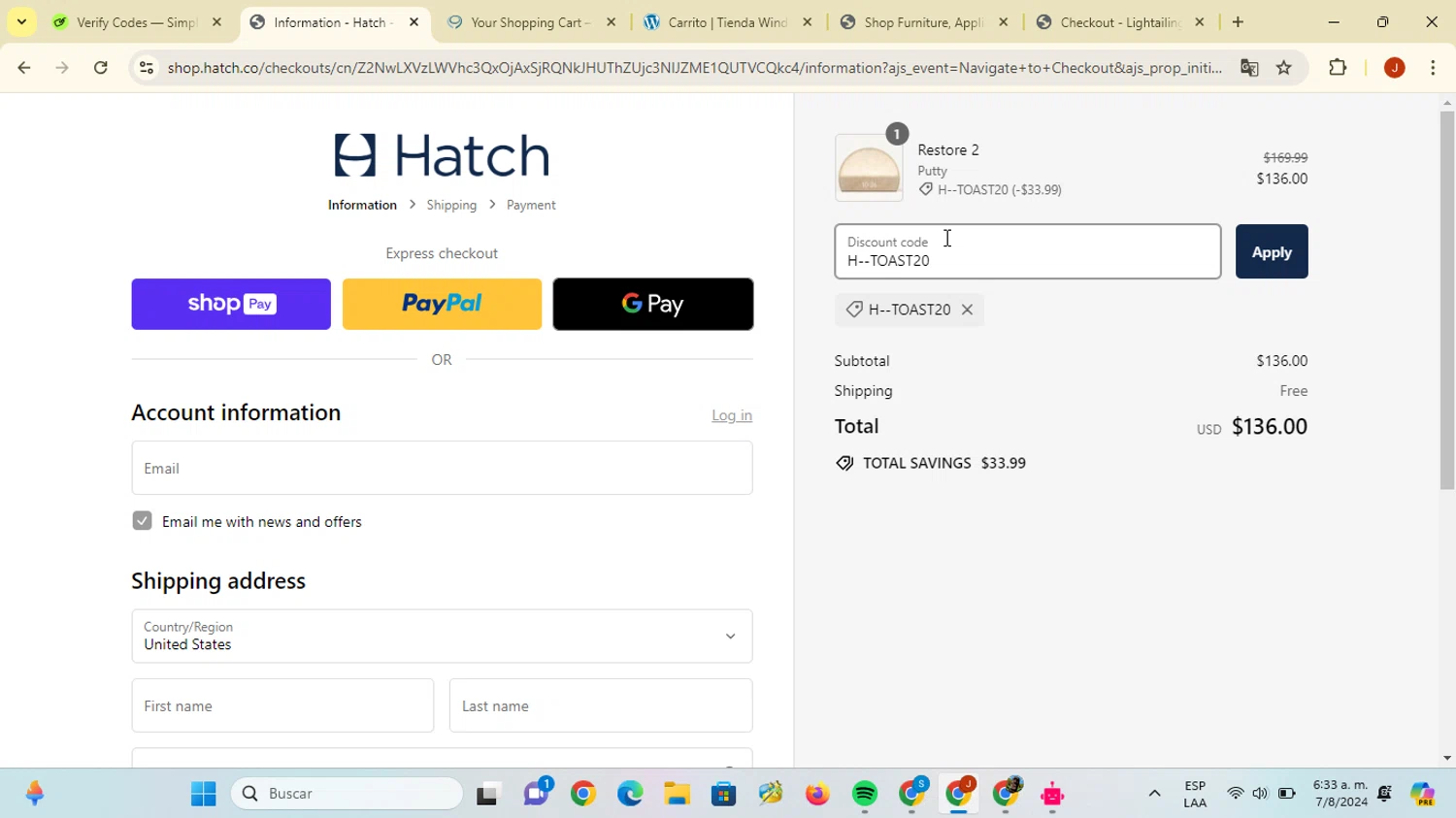The height and width of the screenshot is (818, 1456).
Task: Open Microsoft Store from the taskbar
Action: click(x=724, y=794)
